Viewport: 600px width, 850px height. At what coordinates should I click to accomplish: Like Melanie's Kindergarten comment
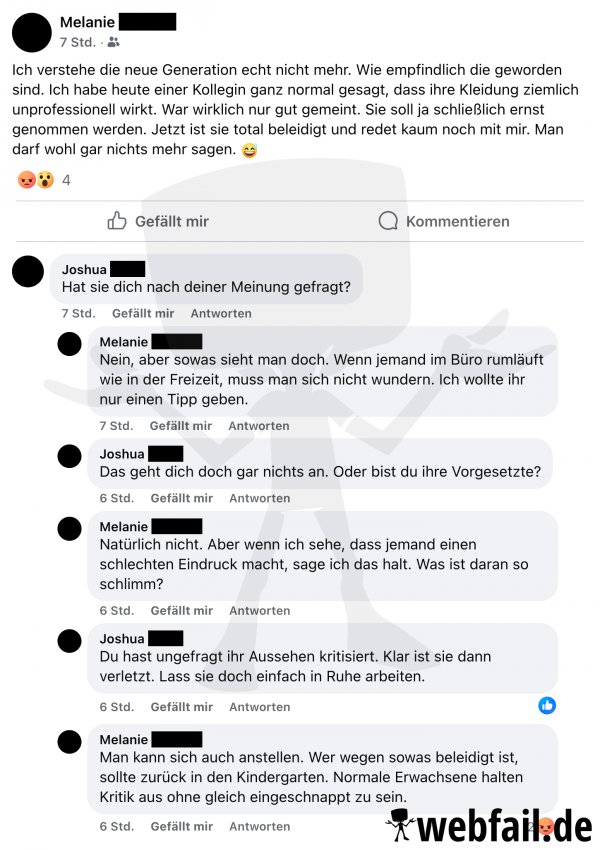182,827
